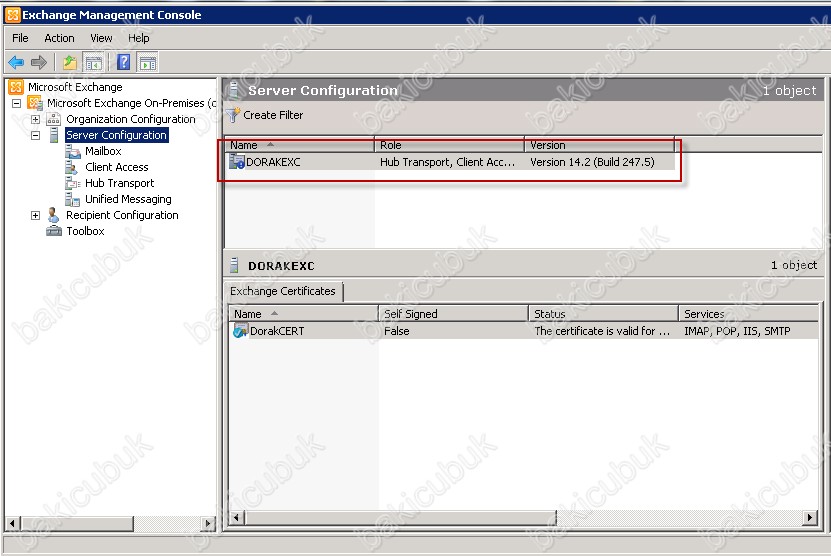Select the Toolbox tree item
Viewport: 831px width, 556px height.
[x=85, y=231]
